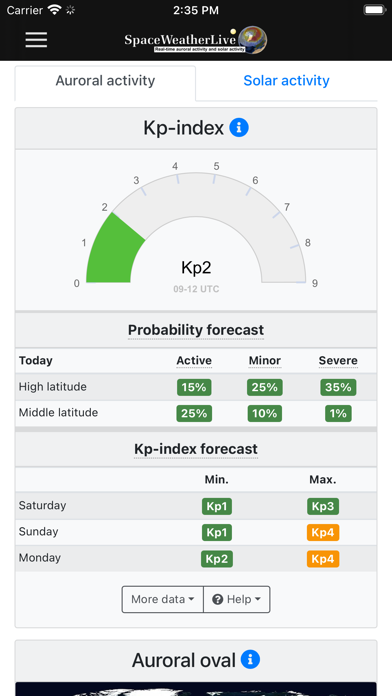Tap the Minor column header

(x=265, y=360)
